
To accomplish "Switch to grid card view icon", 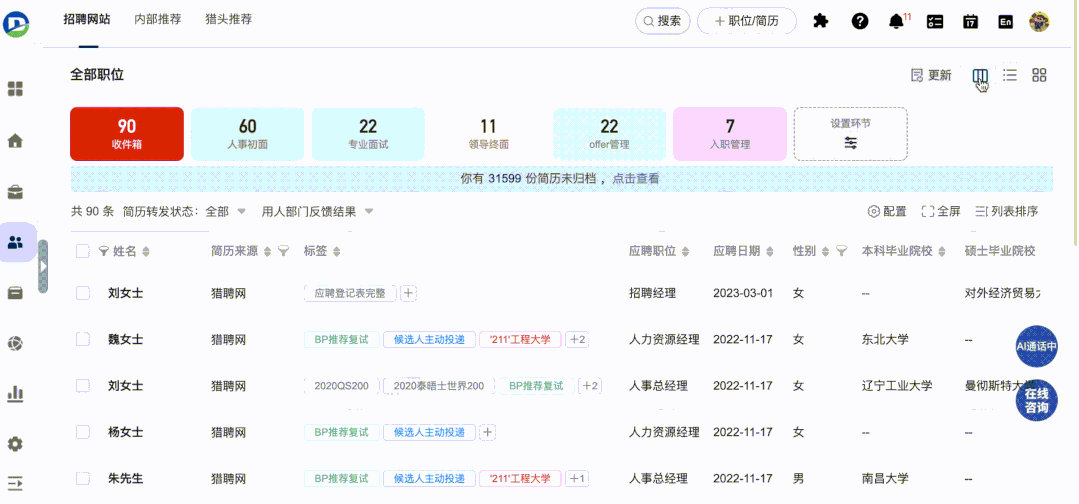I will pos(1039,75).
